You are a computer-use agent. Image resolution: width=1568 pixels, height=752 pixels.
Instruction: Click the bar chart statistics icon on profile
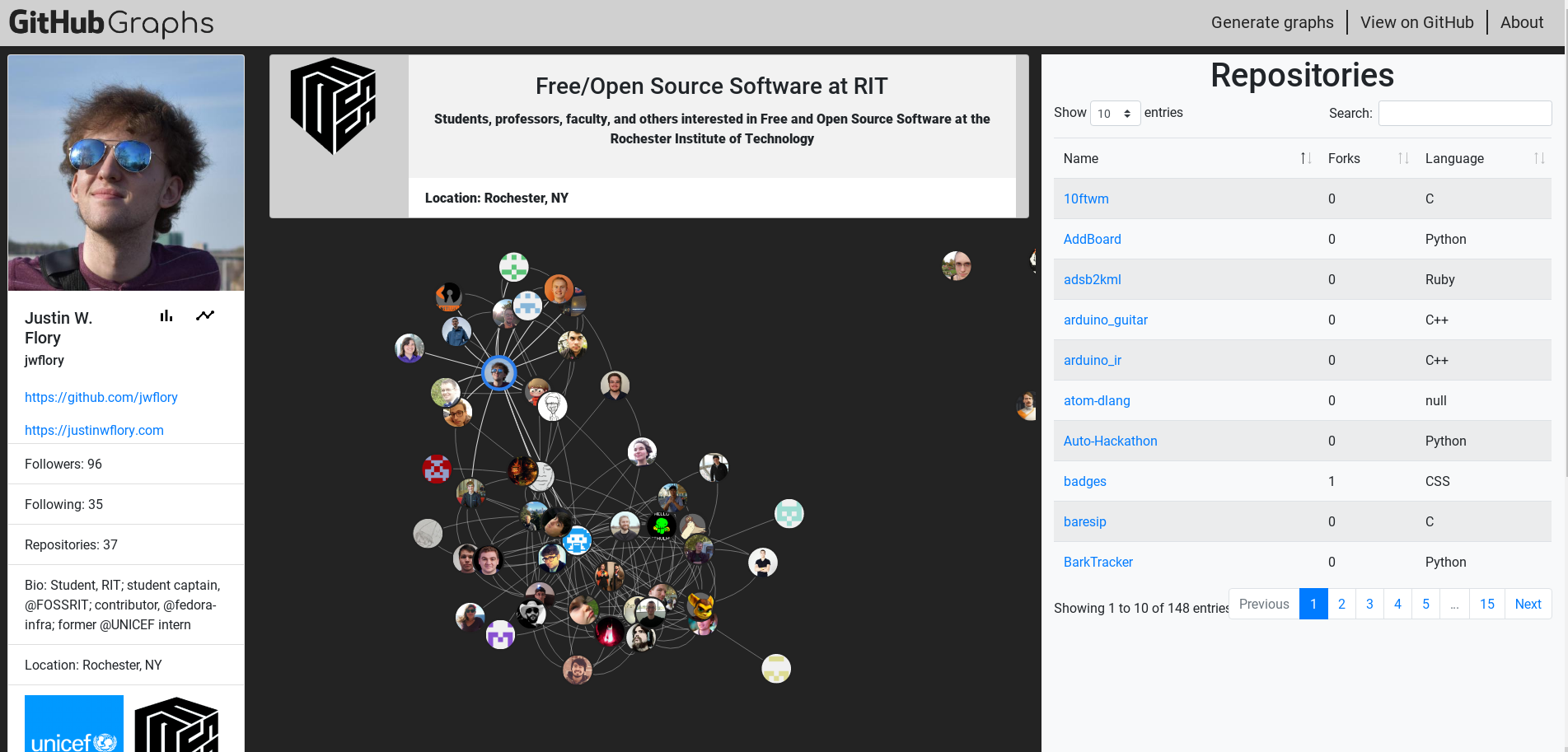click(x=166, y=315)
